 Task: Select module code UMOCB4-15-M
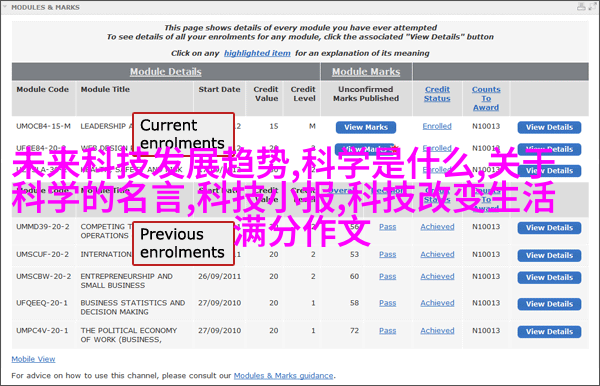[43, 126]
